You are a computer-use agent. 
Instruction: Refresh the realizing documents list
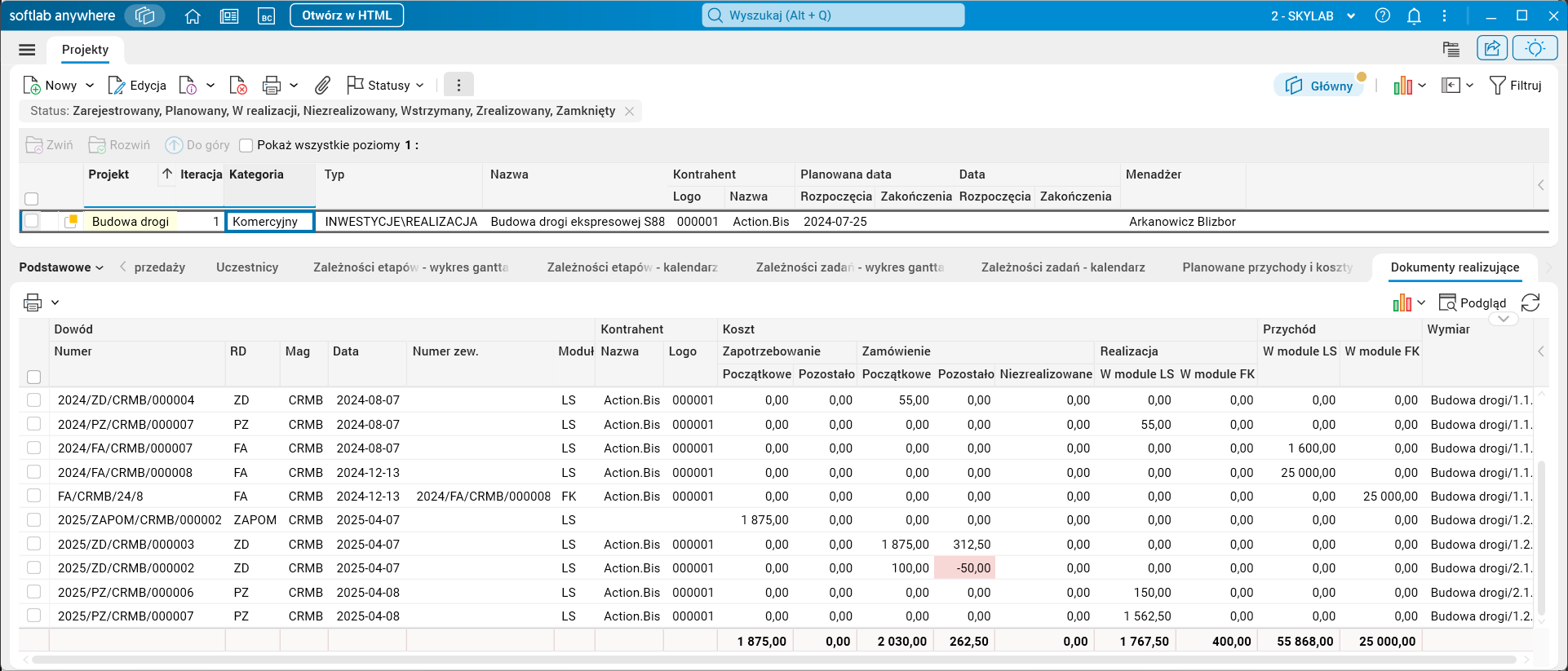pyautogui.click(x=1530, y=302)
